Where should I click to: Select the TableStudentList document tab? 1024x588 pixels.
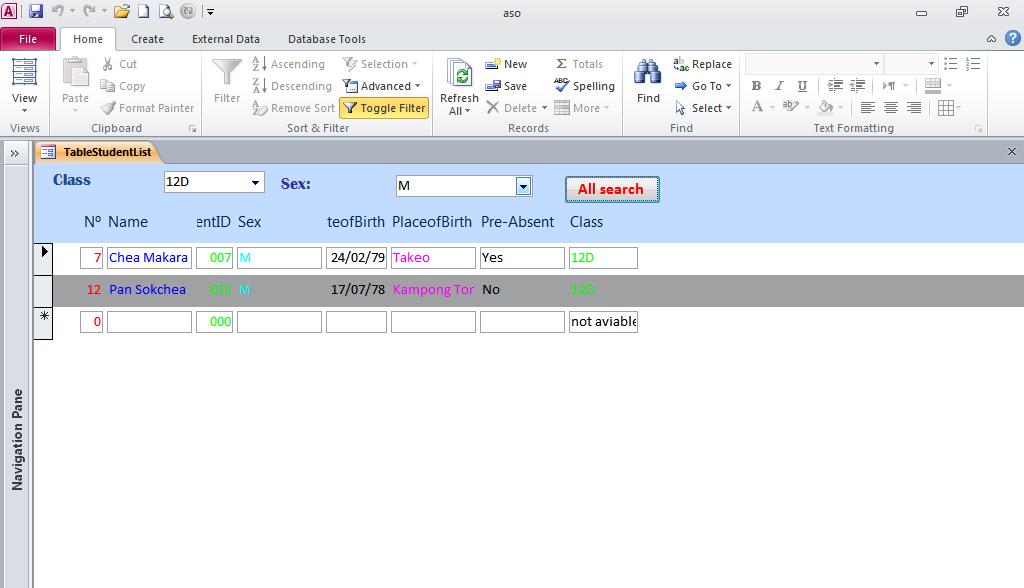pyautogui.click(x=97, y=152)
